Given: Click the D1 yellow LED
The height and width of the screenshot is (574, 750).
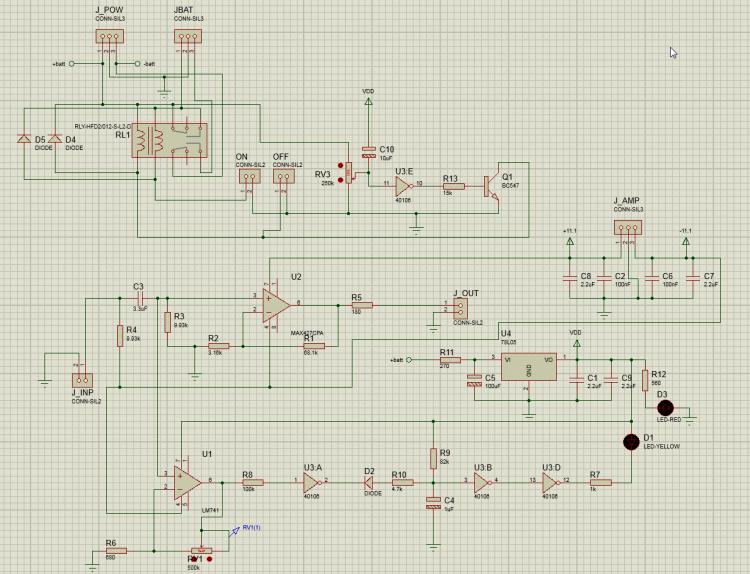Looking at the screenshot, I should pos(631,442).
